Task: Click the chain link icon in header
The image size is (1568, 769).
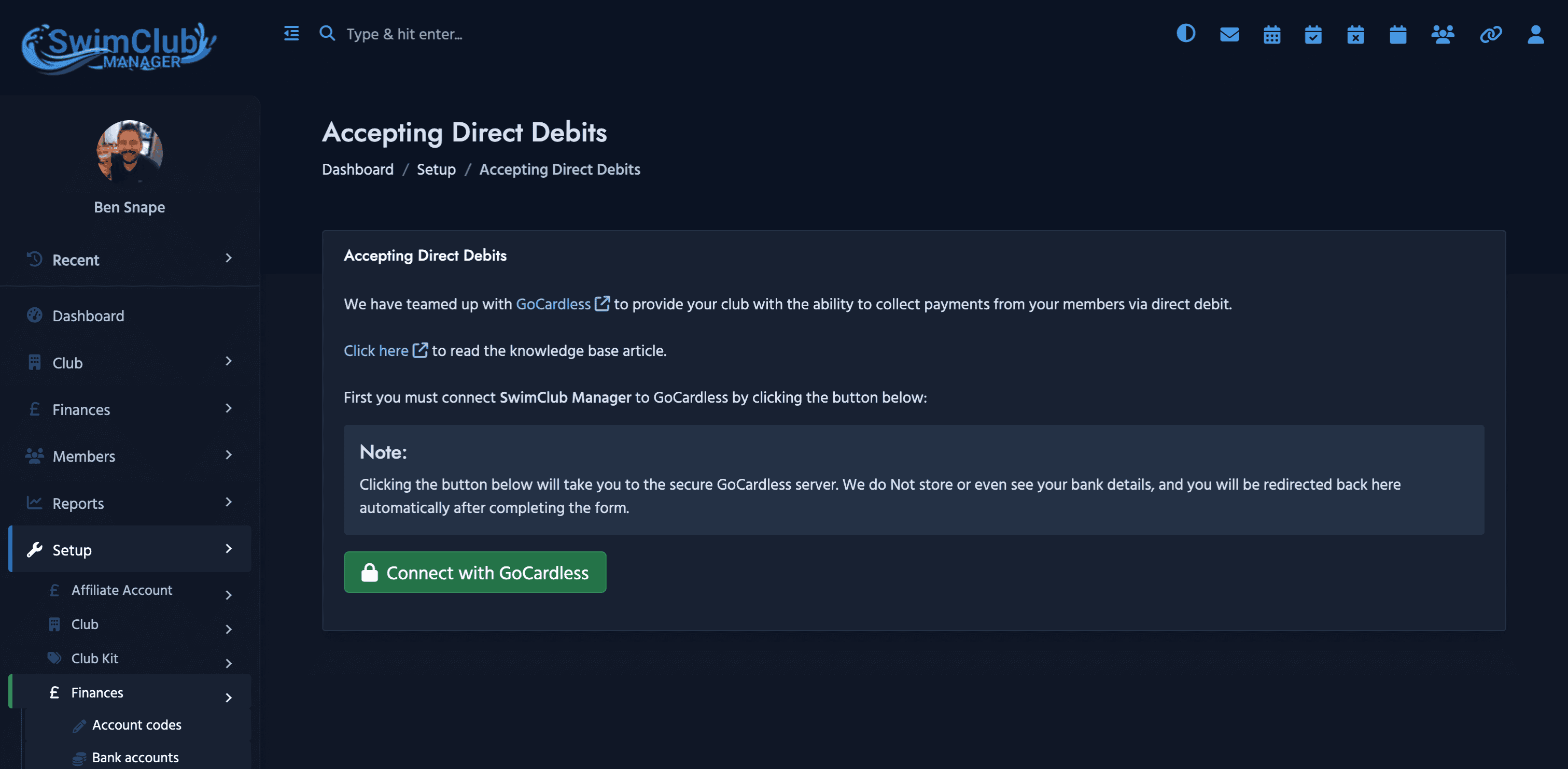Action: pyautogui.click(x=1491, y=34)
